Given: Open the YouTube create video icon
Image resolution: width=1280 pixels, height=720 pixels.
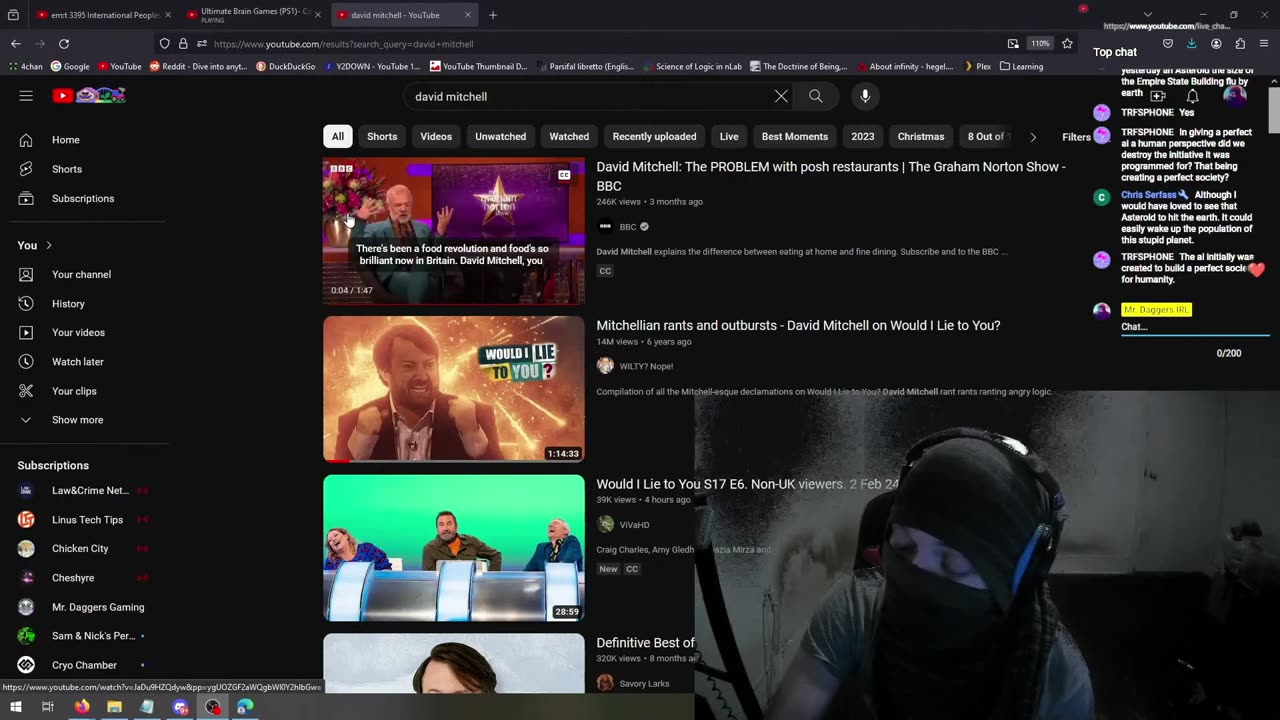Looking at the screenshot, I should point(1158,96).
